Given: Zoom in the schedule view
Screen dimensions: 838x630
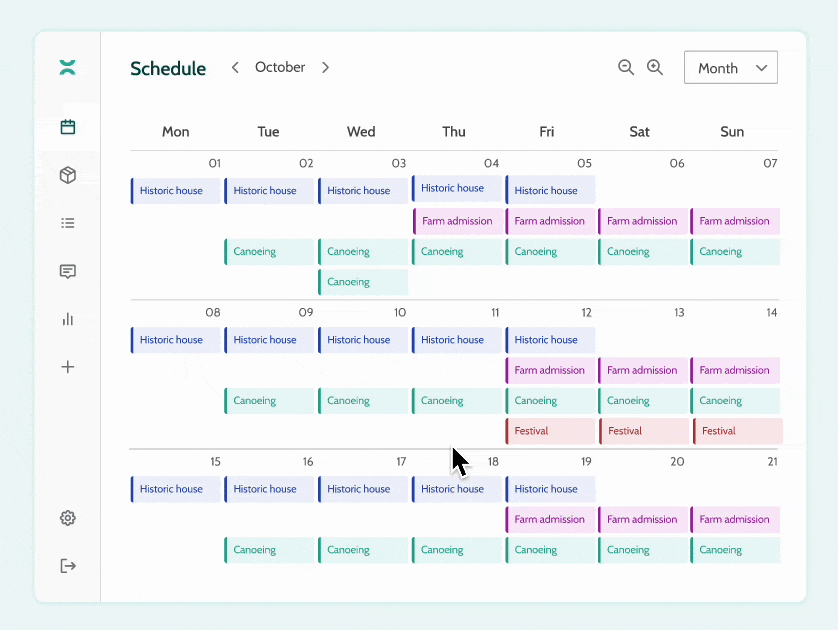Looking at the screenshot, I should (655, 67).
